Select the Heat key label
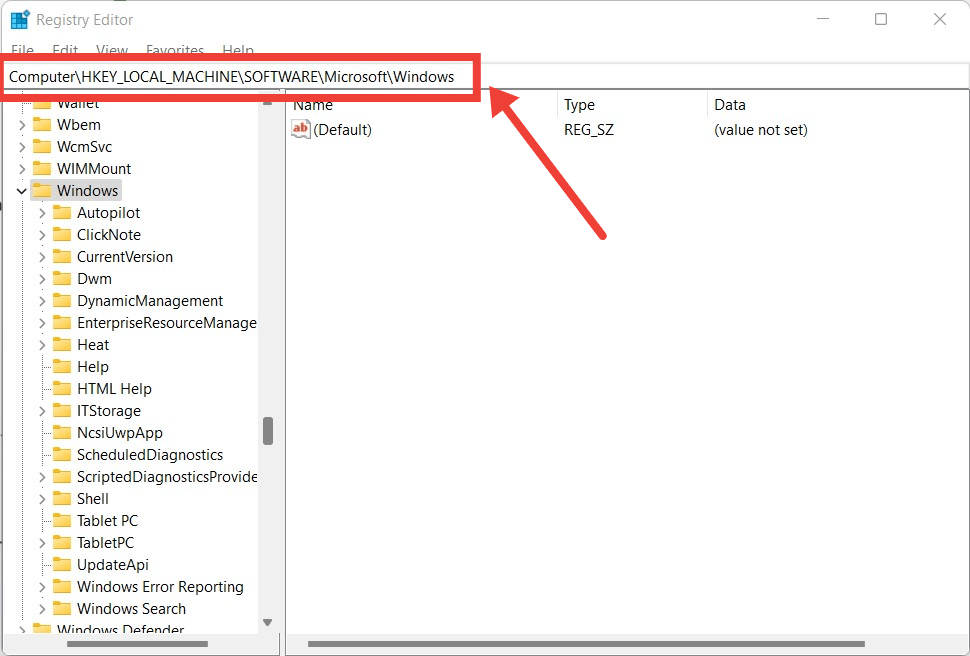This screenshot has height=656, width=970. coord(93,345)
